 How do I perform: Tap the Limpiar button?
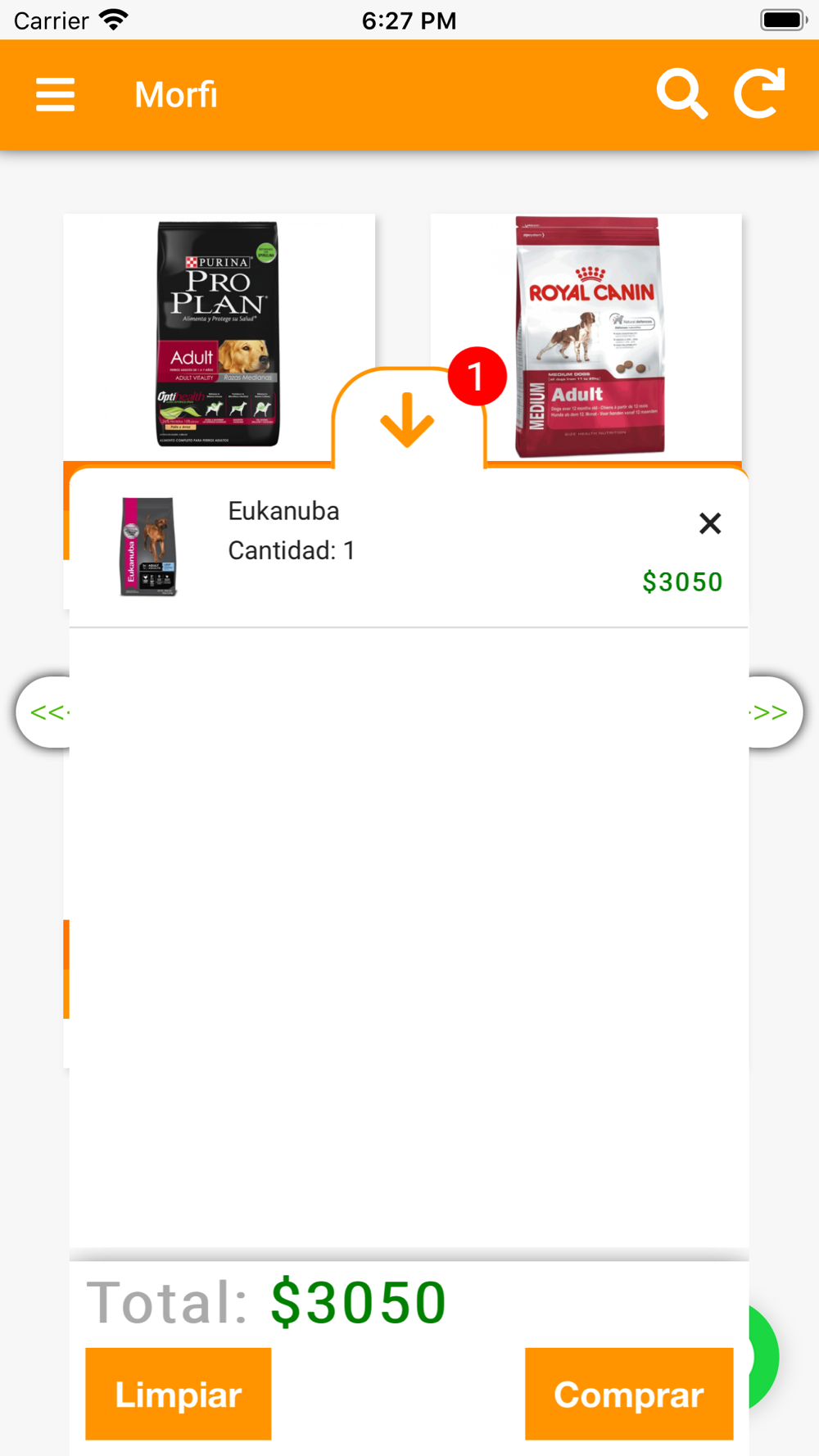click(x=179, y=1394)
